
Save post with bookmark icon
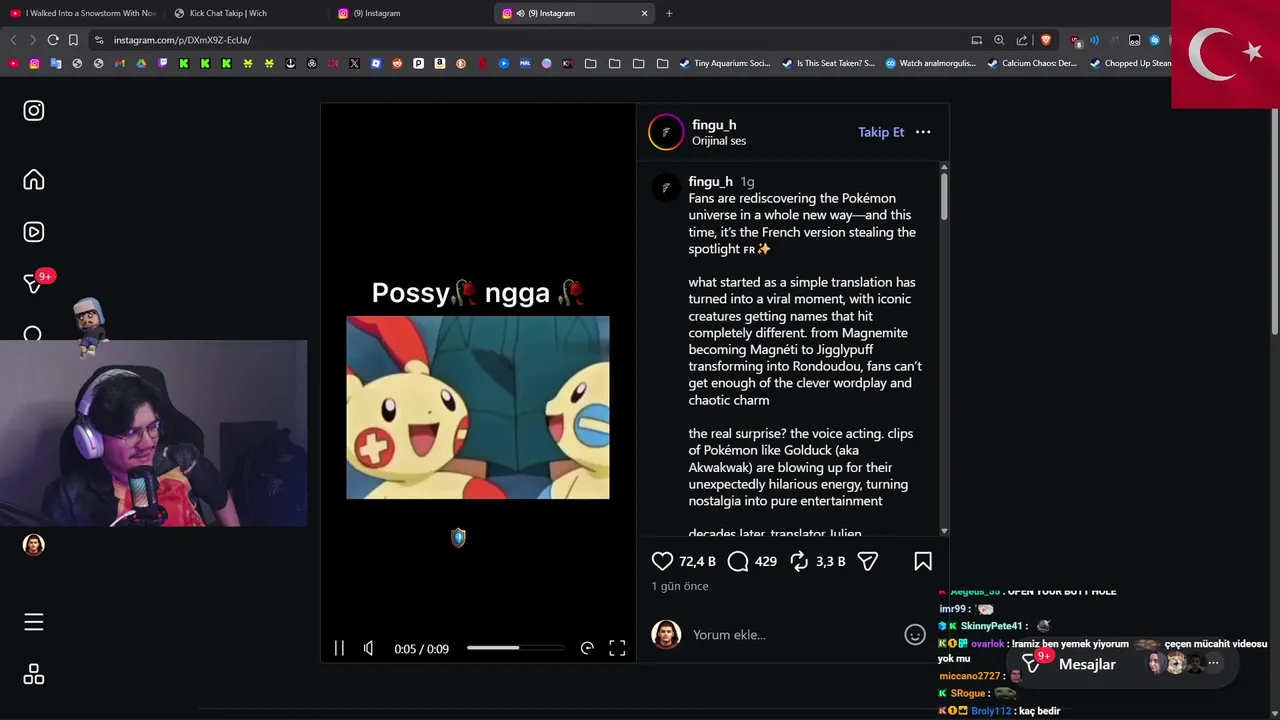(x=923, y=561)
